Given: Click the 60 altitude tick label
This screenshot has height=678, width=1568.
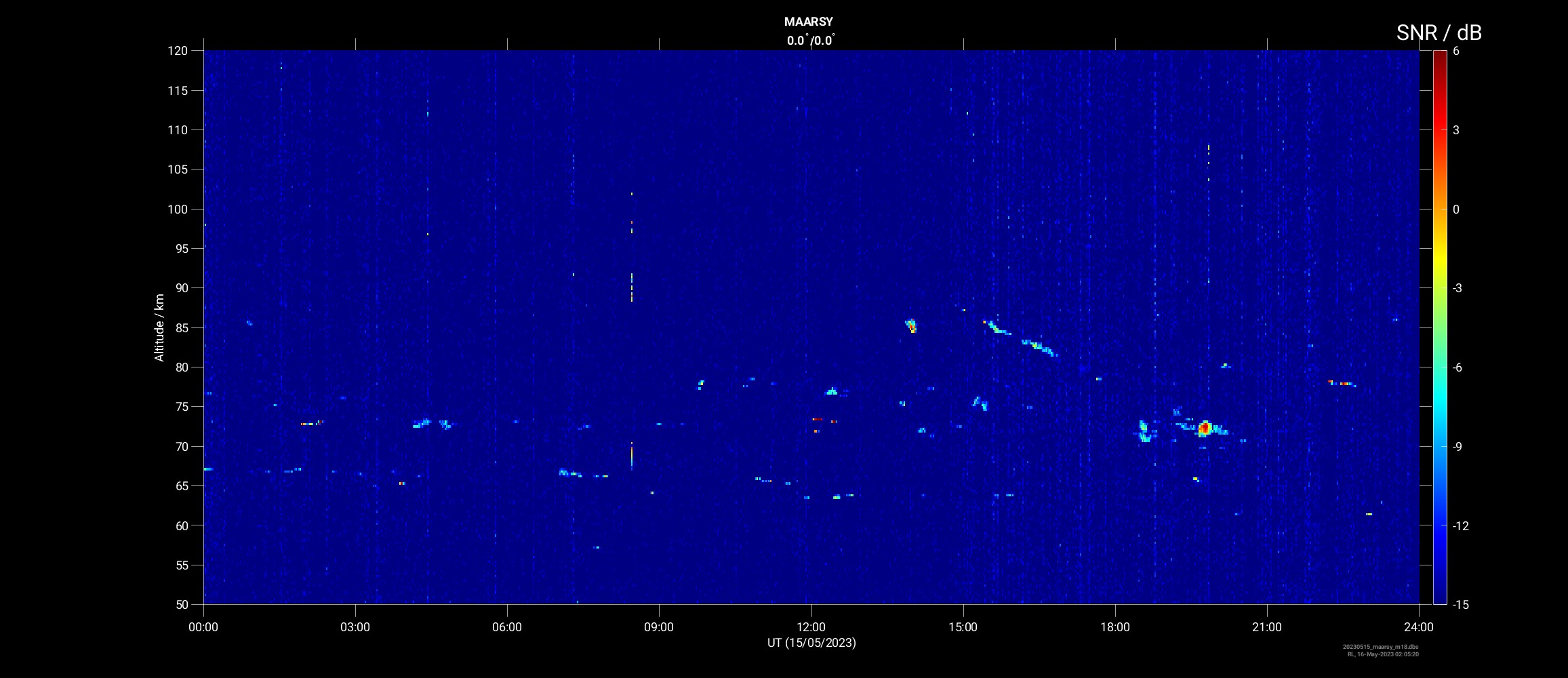Looking at the screenshot, I should (x=180, y=525).
